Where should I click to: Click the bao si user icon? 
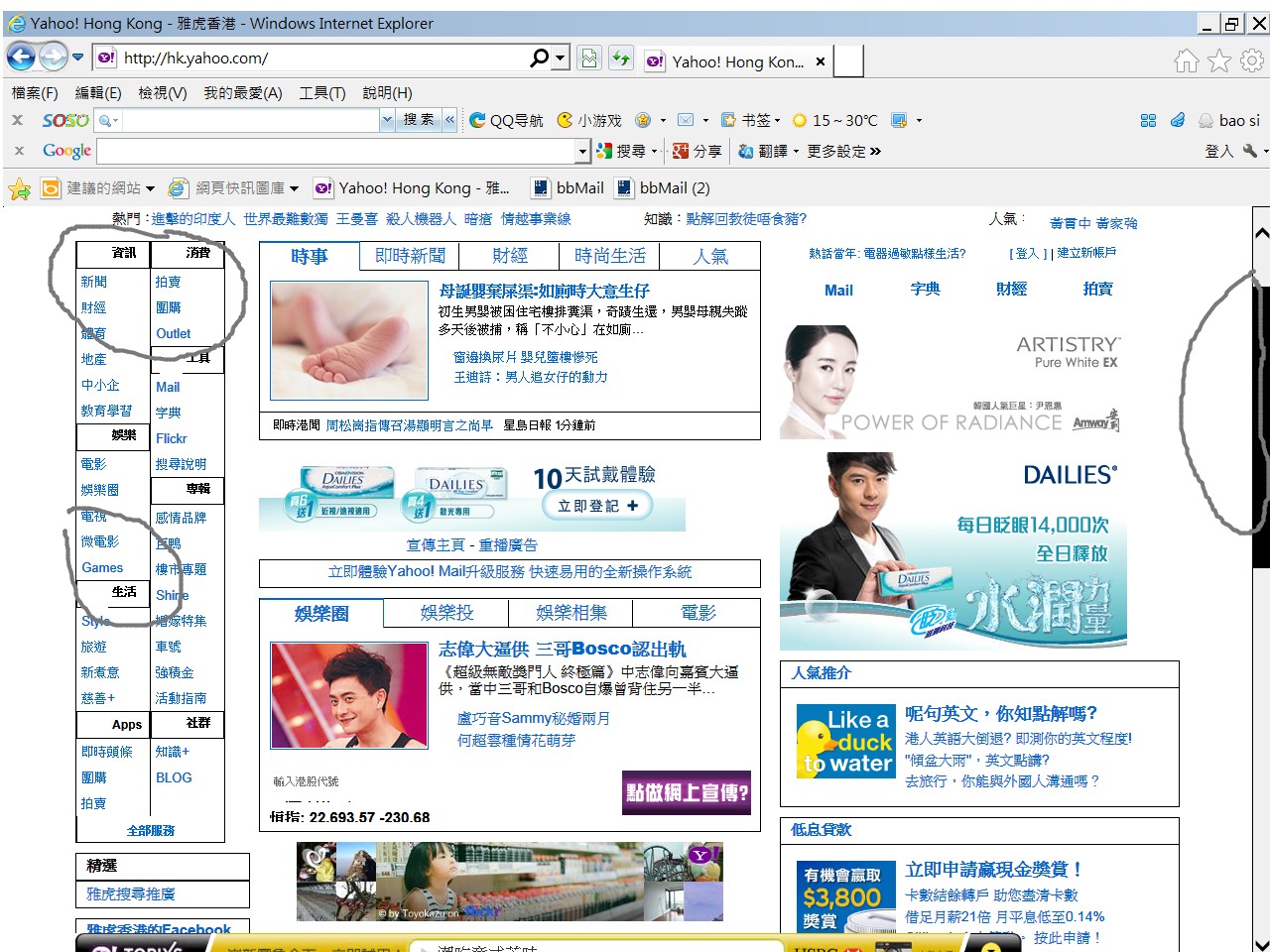coord(1206,121)
